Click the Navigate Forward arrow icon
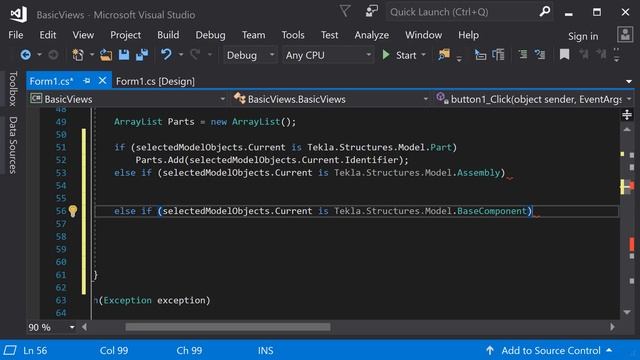 [x=53, y=55]
